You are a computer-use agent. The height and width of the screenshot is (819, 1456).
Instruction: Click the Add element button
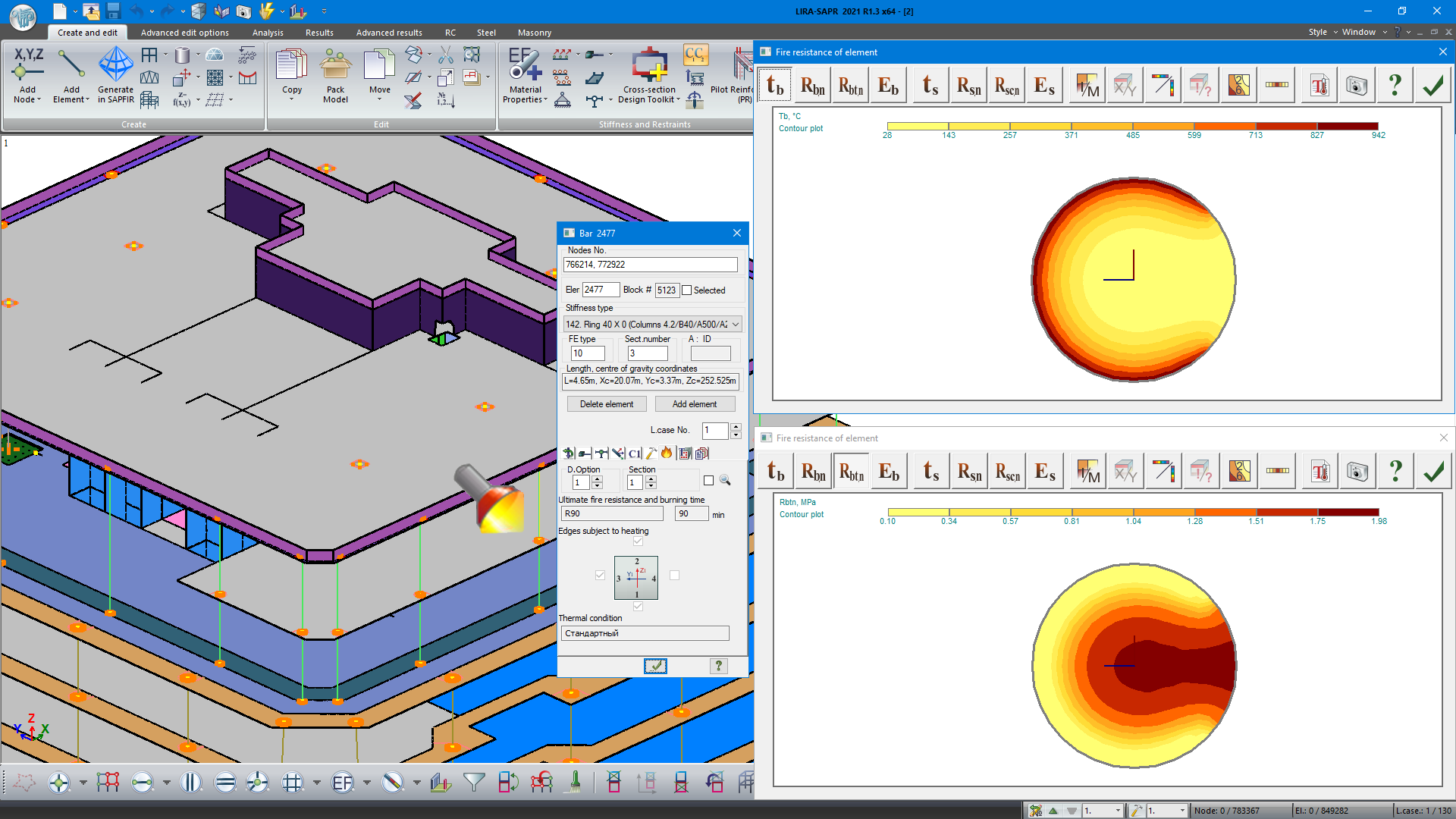point(694,404)
